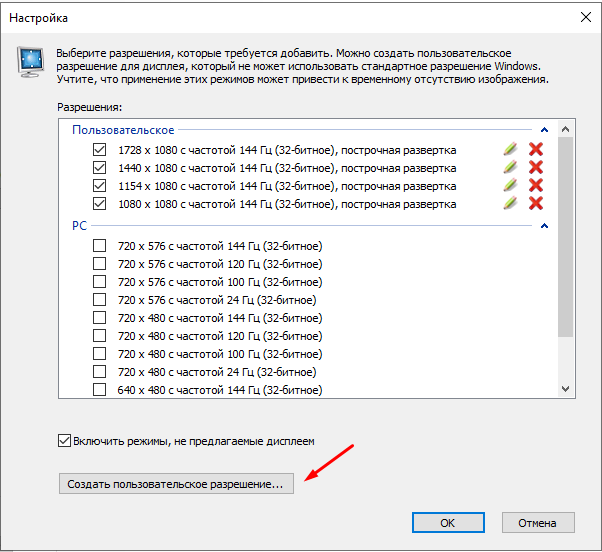Select the Пользовательское group header text
The image size is (602, 552).
tap(123, 130)
